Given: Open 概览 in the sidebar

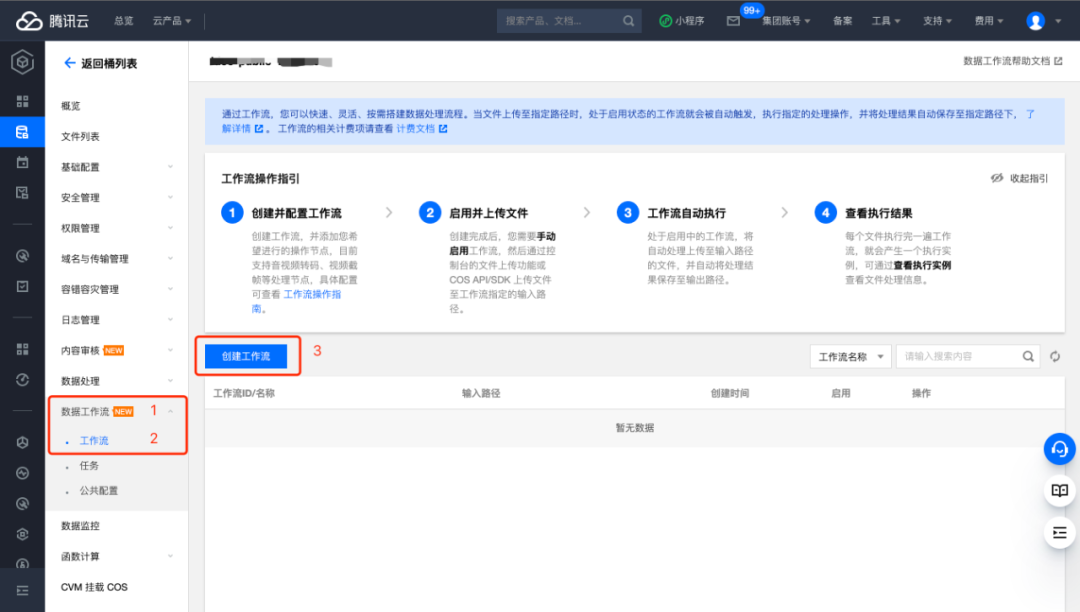Looking at the screenshot, I should [x=70, y=106].
